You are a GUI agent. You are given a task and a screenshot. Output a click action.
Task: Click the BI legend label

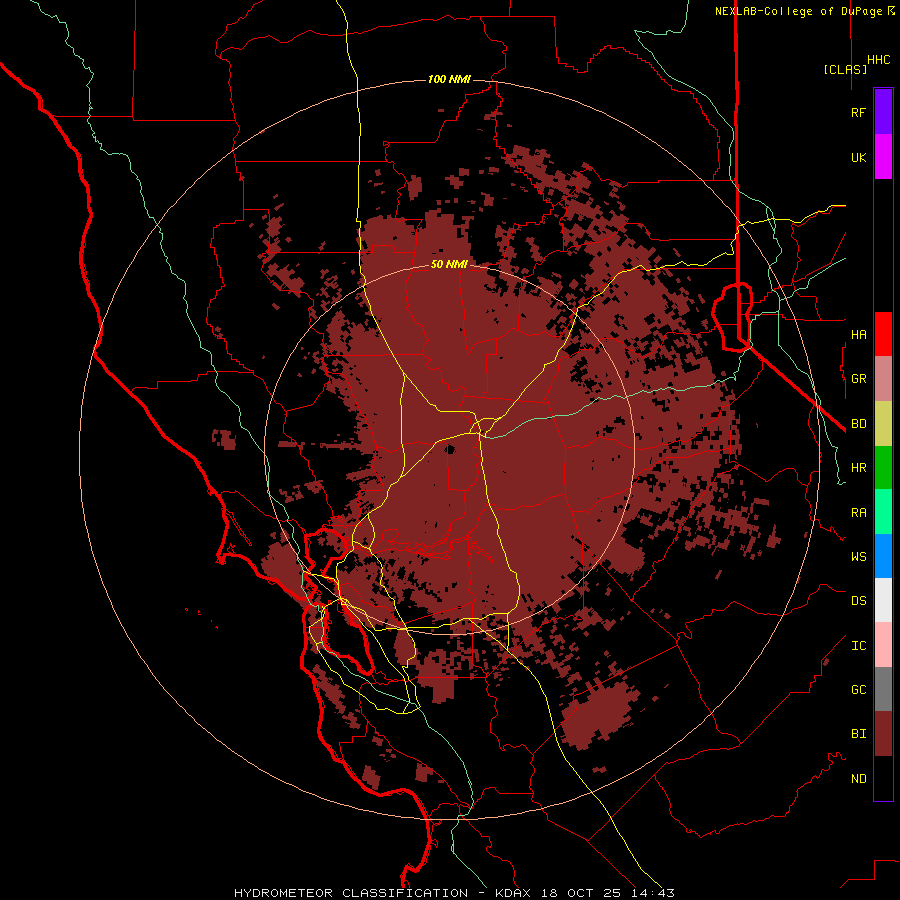click(x=858, y=734)
